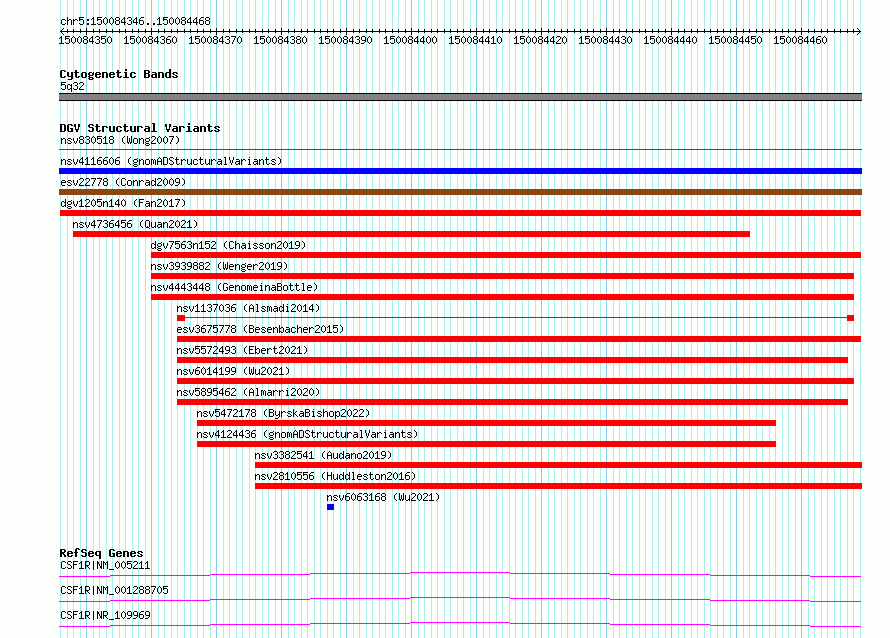Click right red block of nsv1137036
Screen dimensions: 890x638
click(x=850, y=318)
